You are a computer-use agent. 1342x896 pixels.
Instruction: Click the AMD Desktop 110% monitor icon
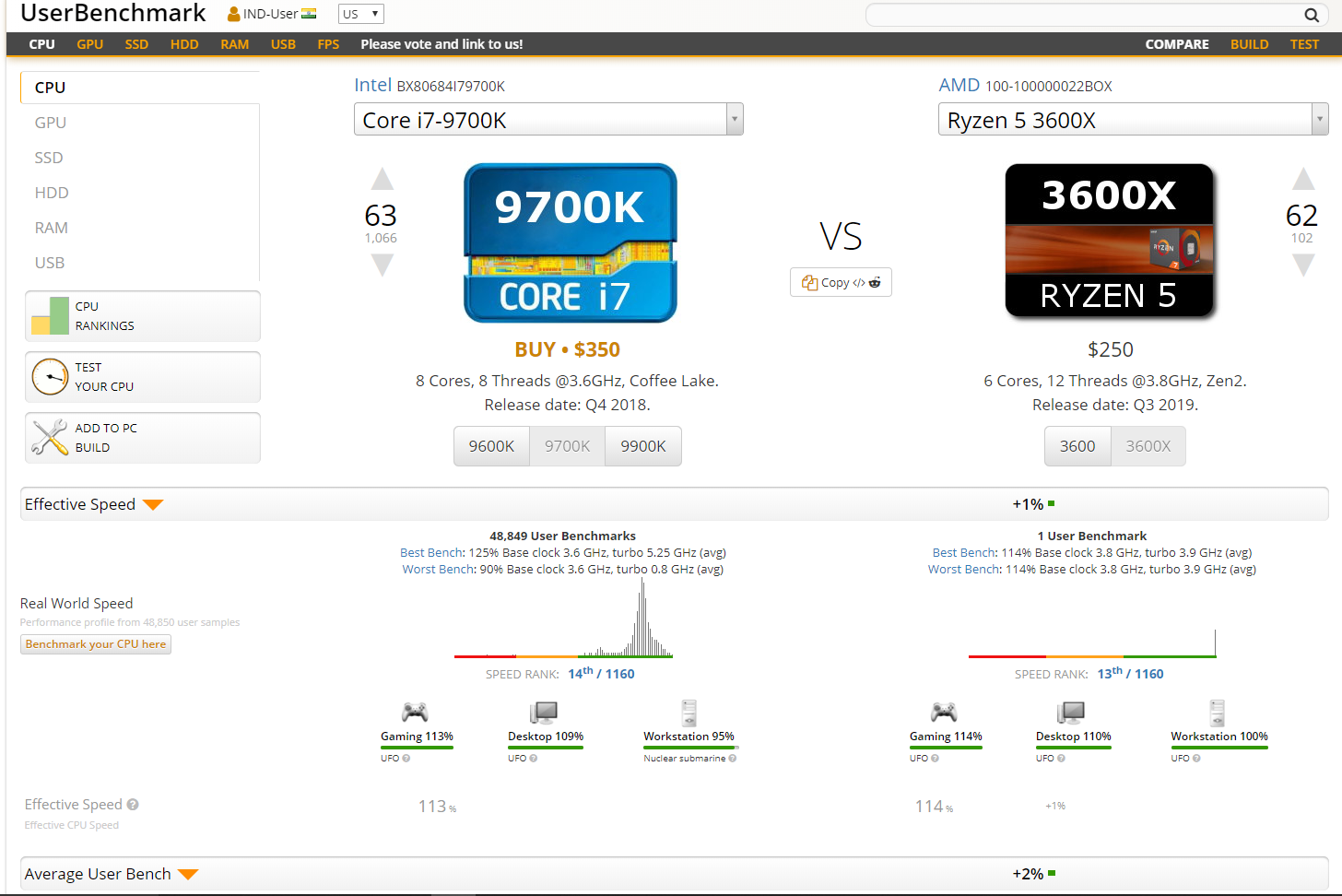(1072, 713)
